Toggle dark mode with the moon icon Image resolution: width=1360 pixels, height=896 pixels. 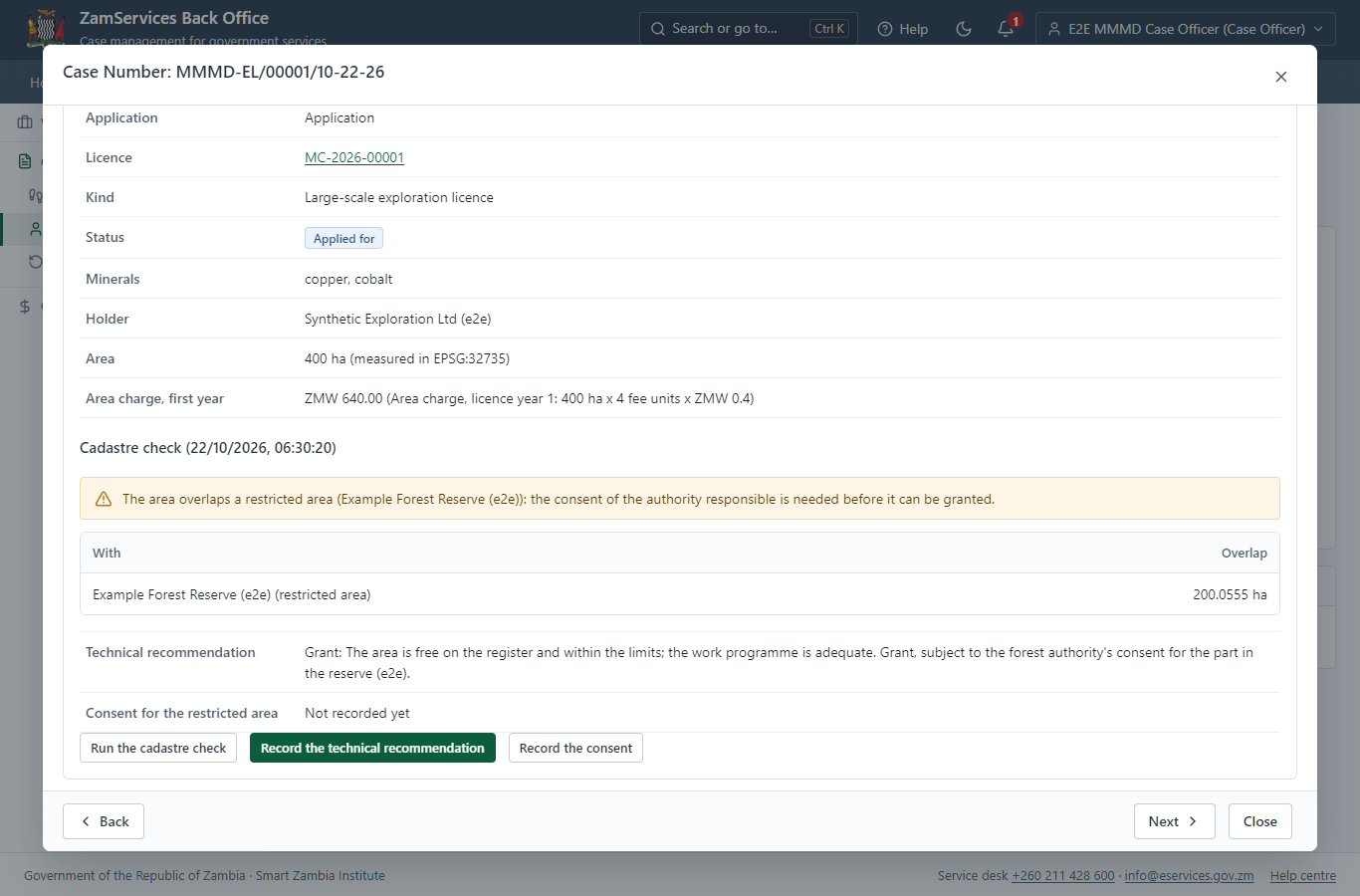[x=964, y=29]
